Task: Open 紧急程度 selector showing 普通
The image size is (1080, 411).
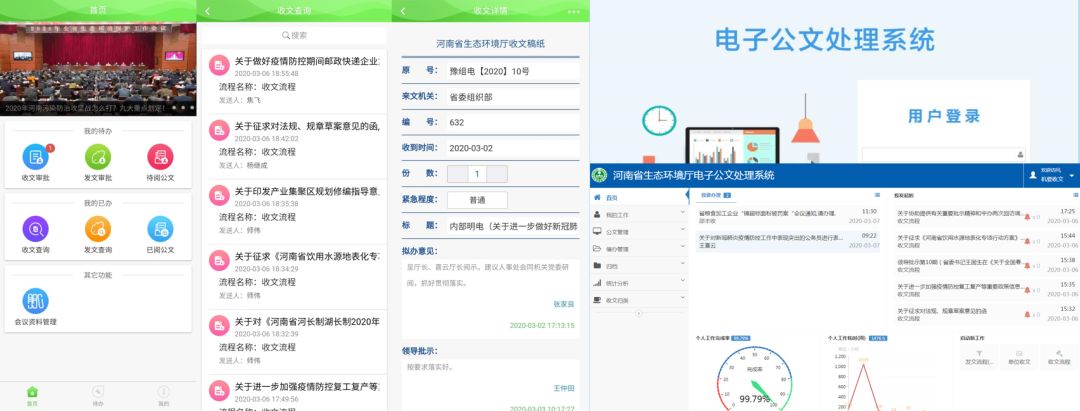Action: coord(477,200)
